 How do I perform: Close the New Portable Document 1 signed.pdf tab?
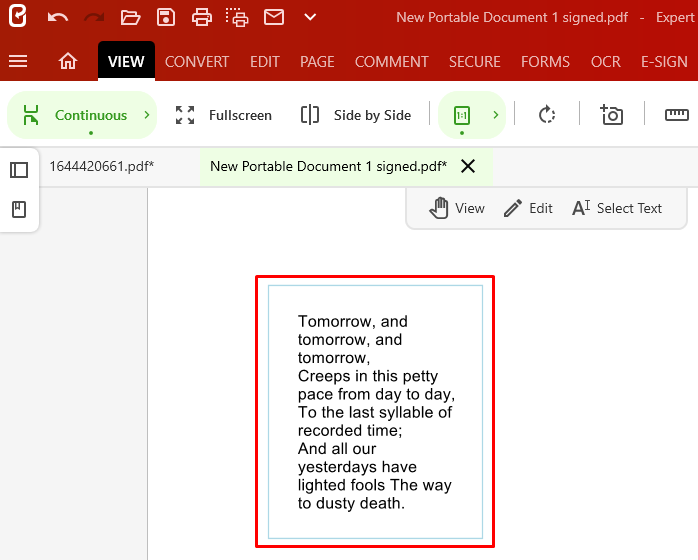click(x=468, y=166)
